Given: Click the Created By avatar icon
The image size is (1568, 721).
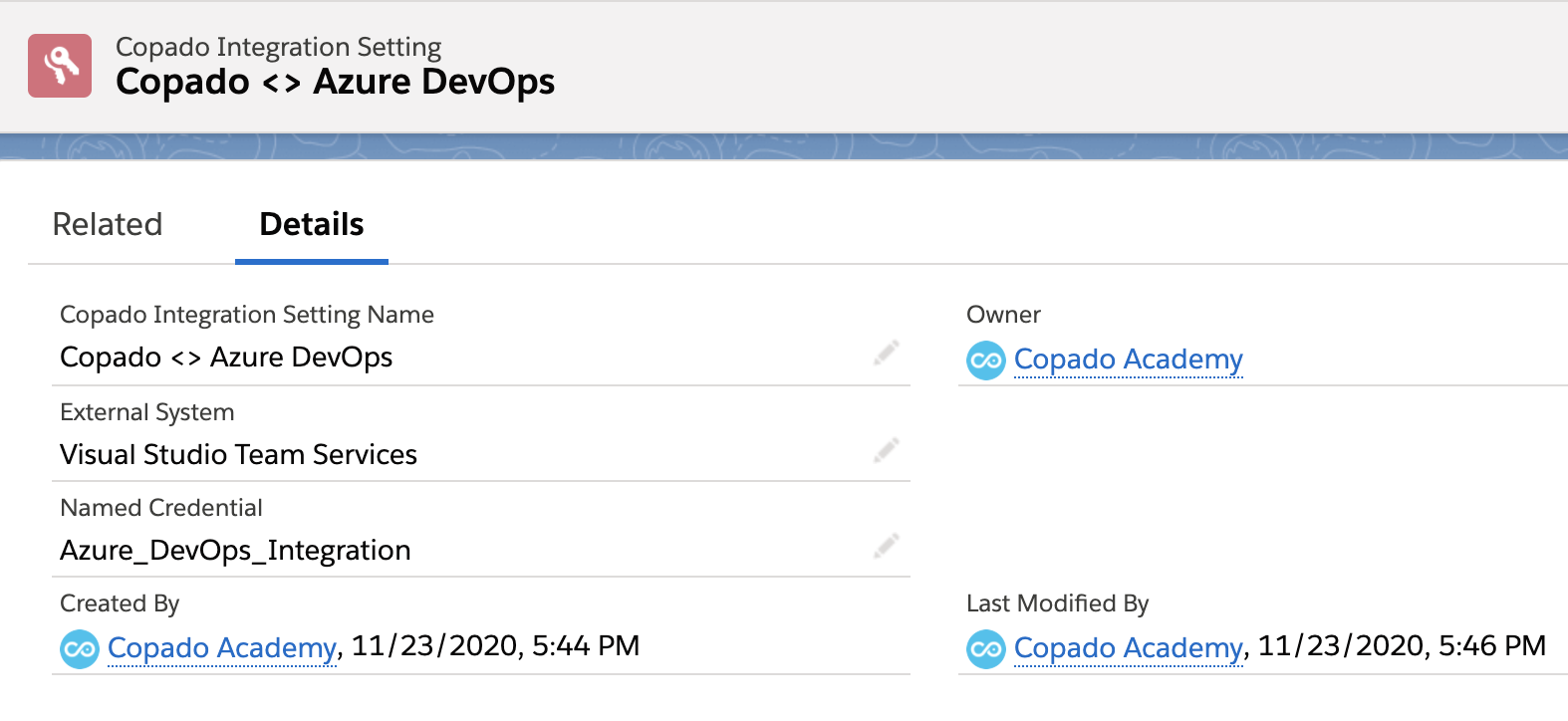Looking at the screenshot, I should pos(80,649).
